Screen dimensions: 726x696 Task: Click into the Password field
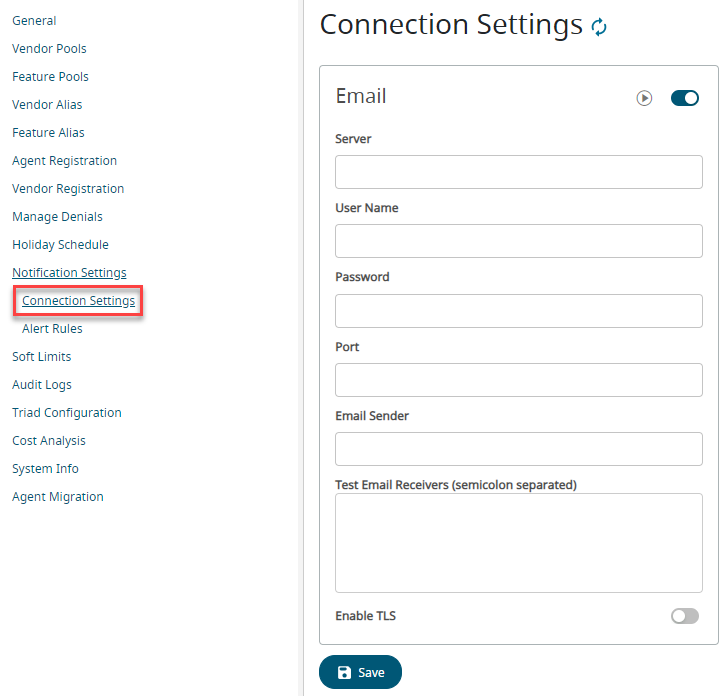point(518,311)
